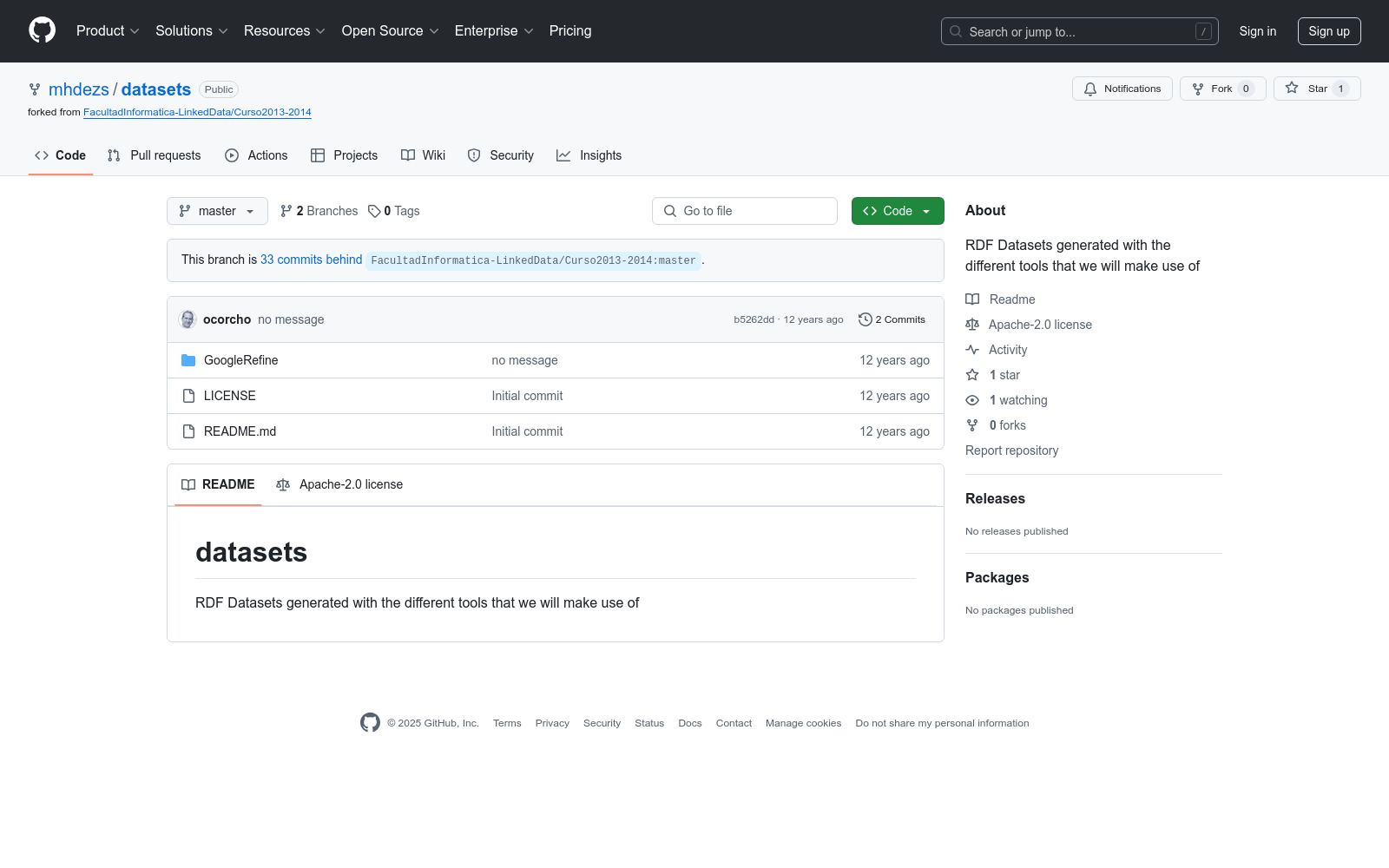This screenshot has width=1389, height=868.
Task: Click Initial commit message on LICENSE row
Action: [527, 396]
